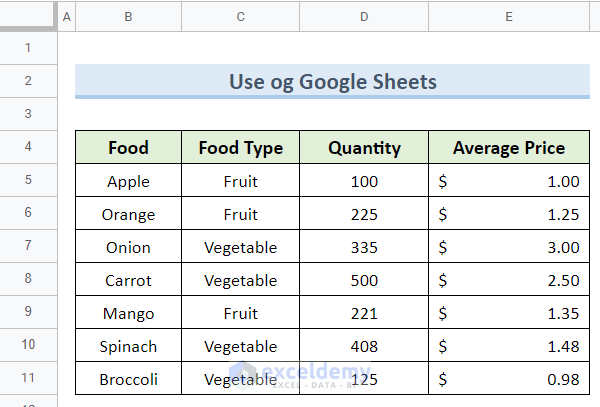Select column C header
The width and height of the screenshot is (600, 407).
point(240,16)
